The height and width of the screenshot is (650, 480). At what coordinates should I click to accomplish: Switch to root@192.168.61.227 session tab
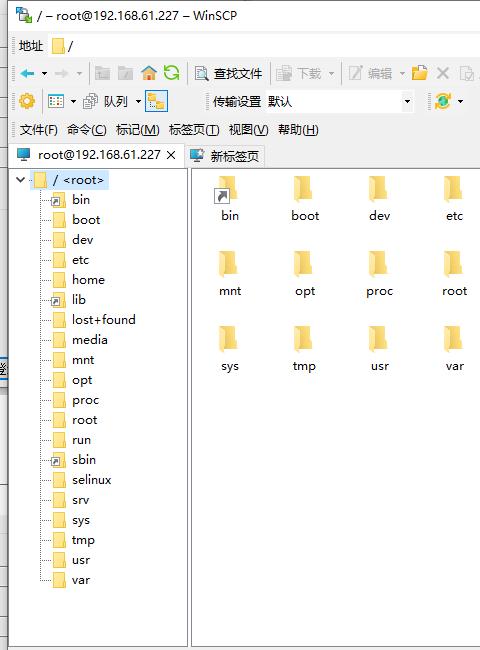(99, 155)
